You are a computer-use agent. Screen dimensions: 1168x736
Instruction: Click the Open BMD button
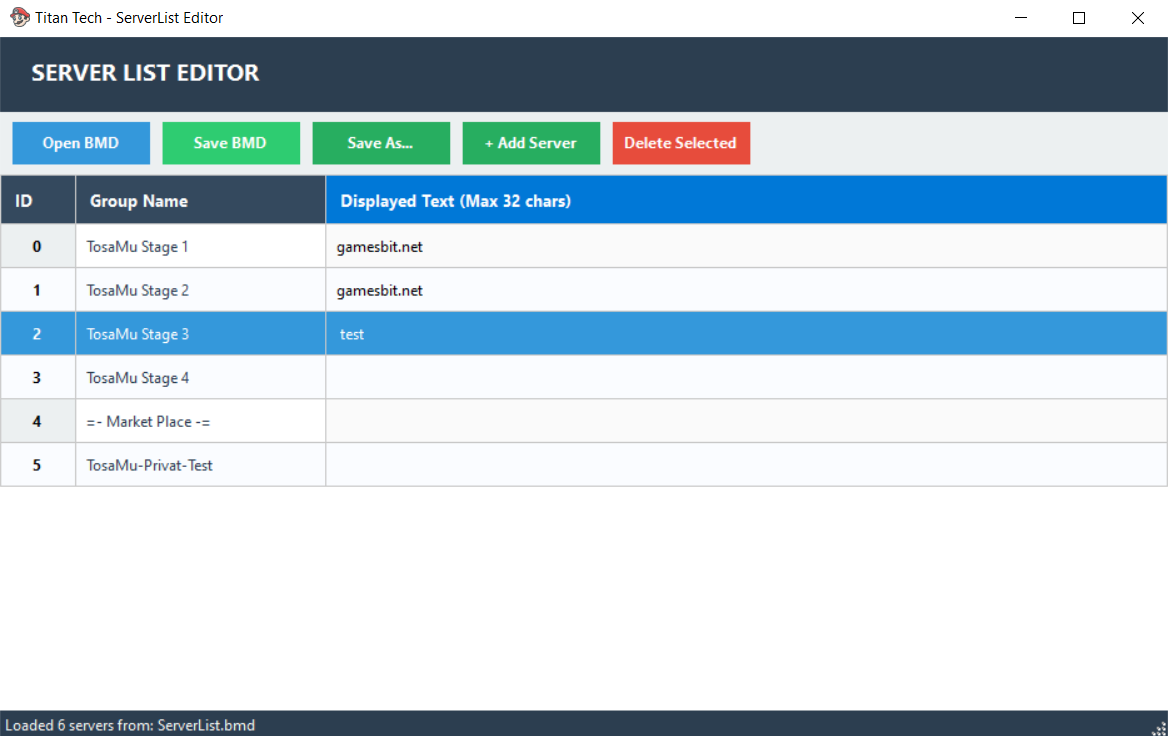click(81, 143)
